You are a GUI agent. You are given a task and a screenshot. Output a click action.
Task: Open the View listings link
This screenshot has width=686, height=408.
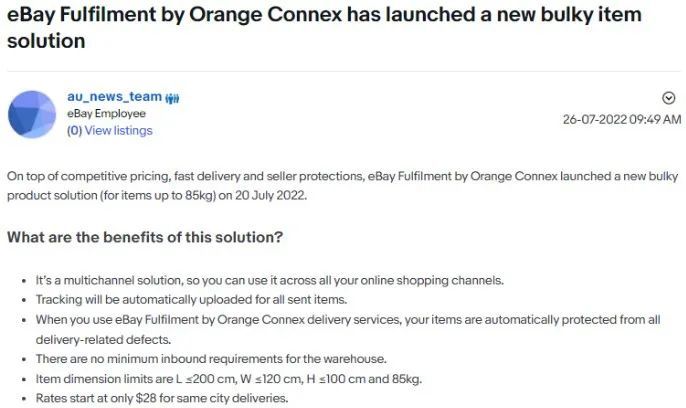click(119, 130)
